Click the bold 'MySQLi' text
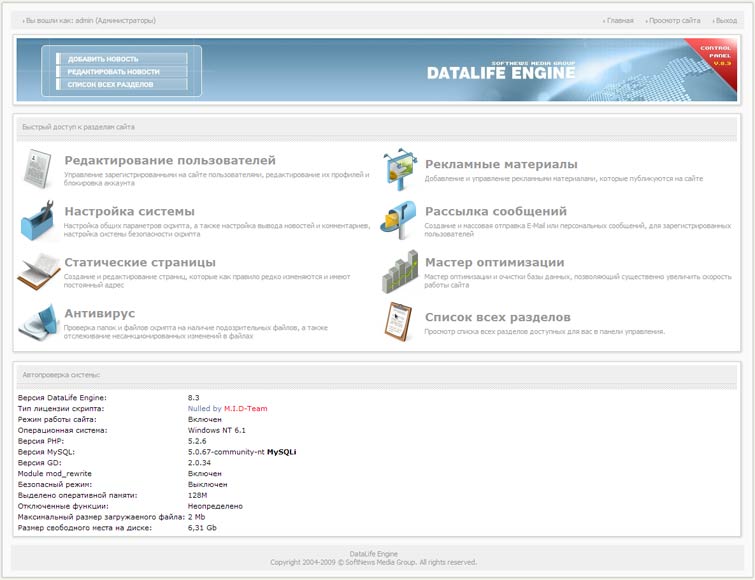This screenshot has width=755, height=580. 282,452
